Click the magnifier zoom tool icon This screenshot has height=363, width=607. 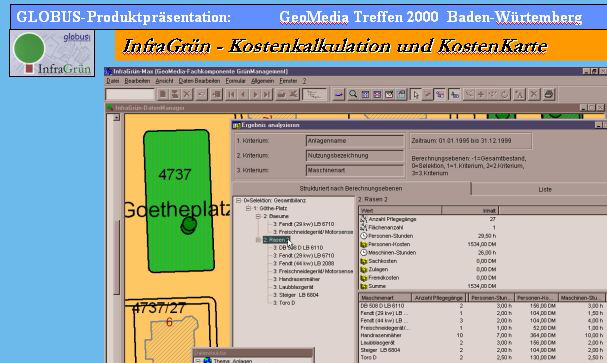(353, 94)
